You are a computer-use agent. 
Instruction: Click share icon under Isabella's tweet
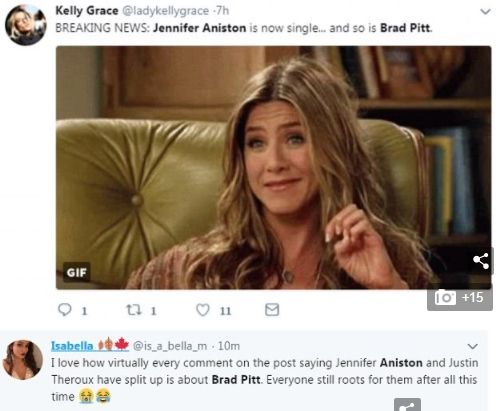pyautogui.click(x=407, y=405)
